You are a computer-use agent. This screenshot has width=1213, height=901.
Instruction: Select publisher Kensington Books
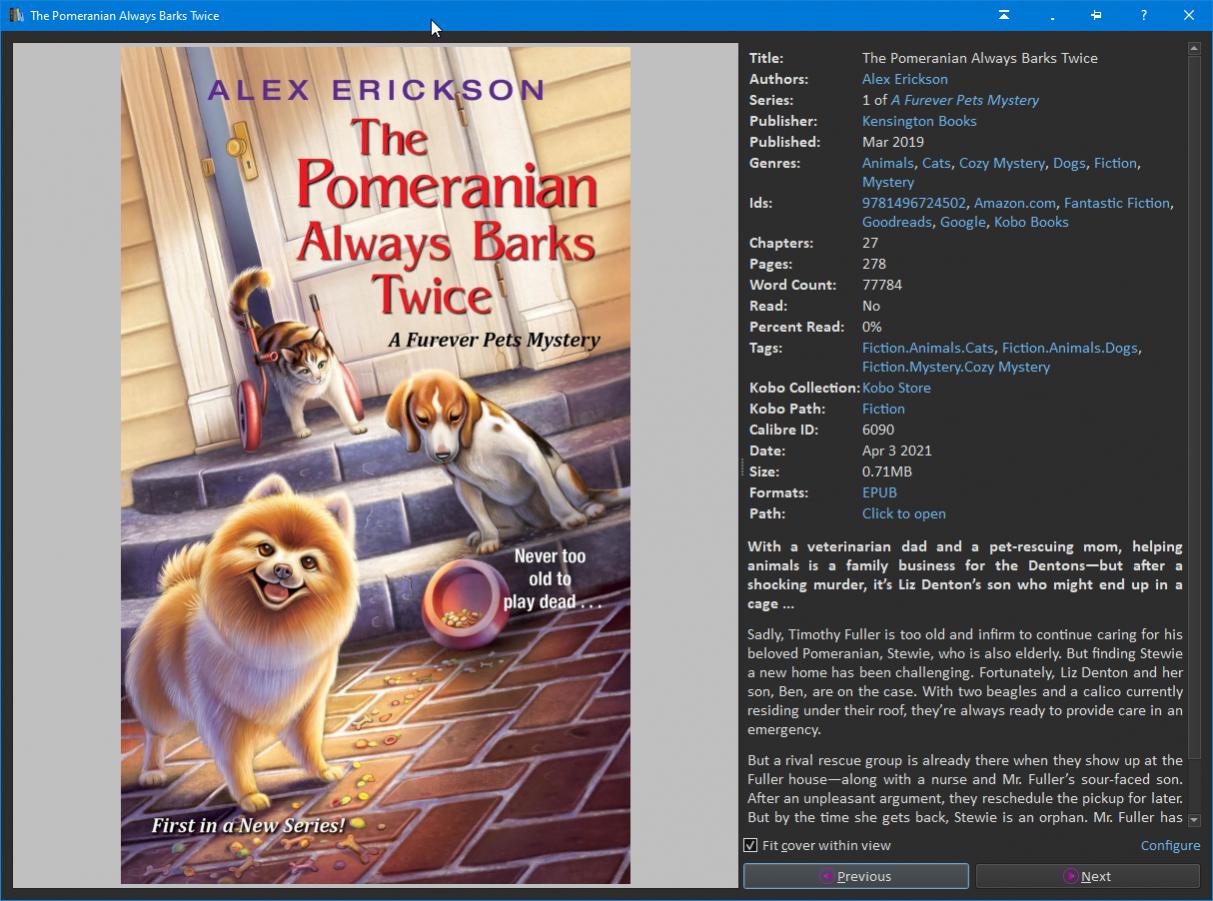coord(919,121)
